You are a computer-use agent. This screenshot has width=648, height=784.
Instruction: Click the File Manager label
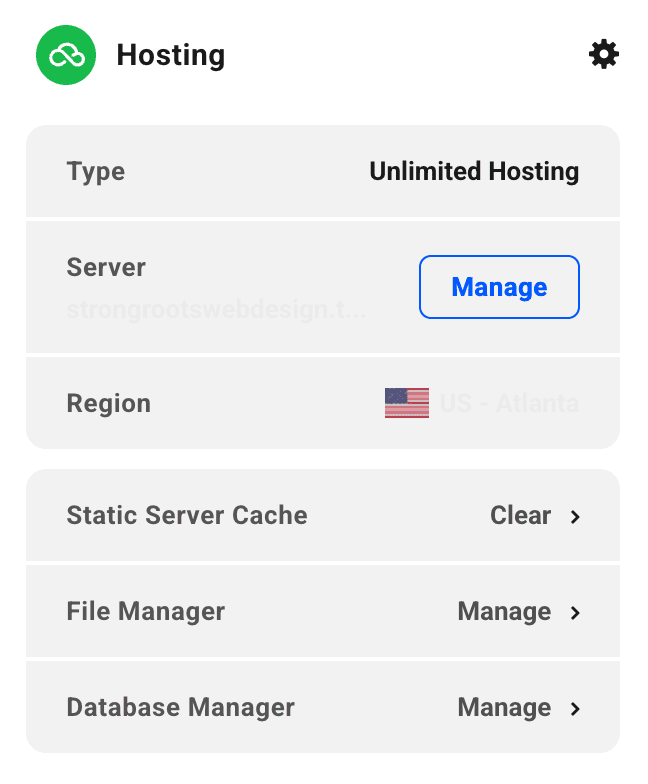146,612
